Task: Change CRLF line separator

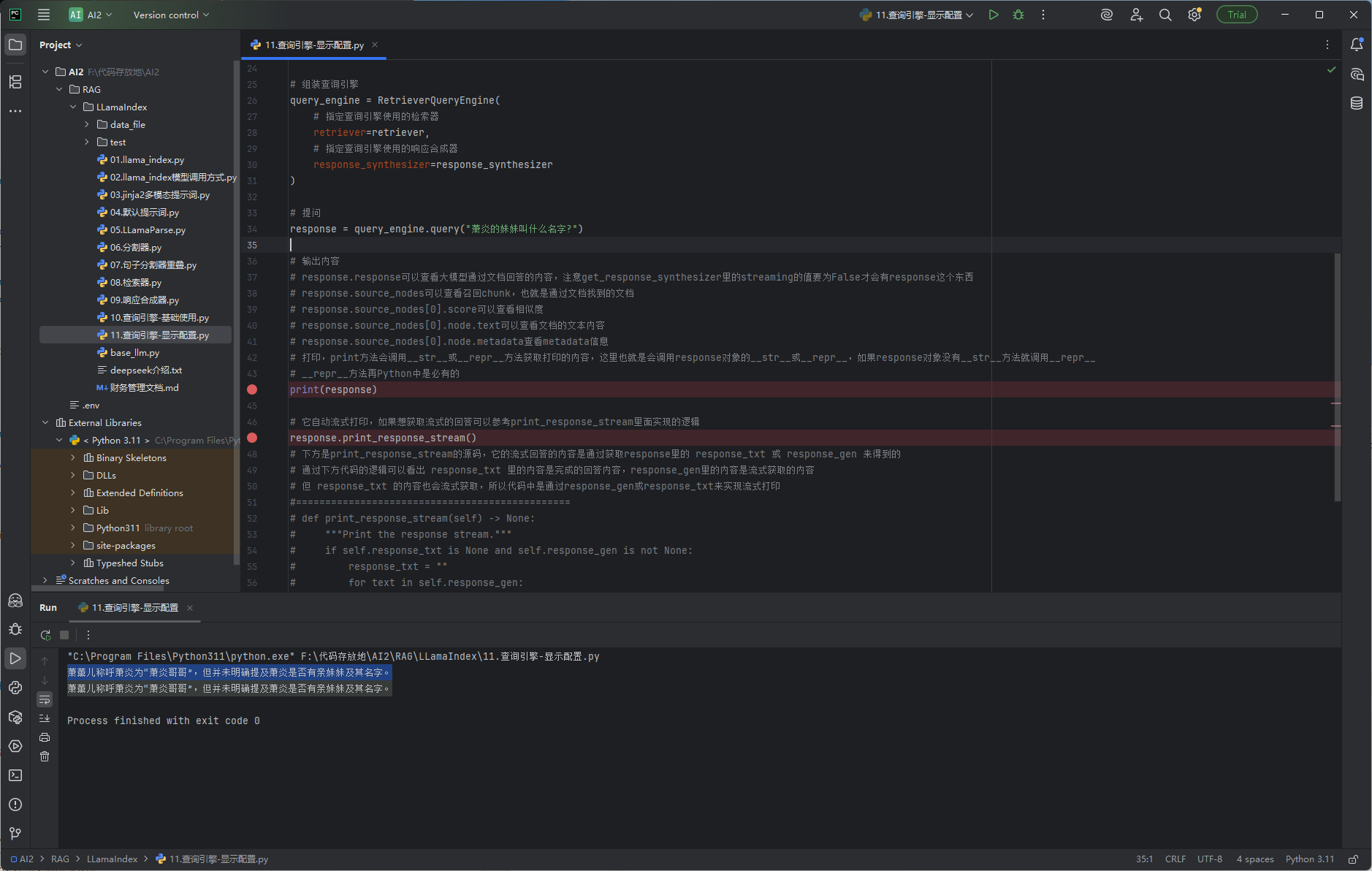Action: pyautogui.click(x=1175, y=859)
